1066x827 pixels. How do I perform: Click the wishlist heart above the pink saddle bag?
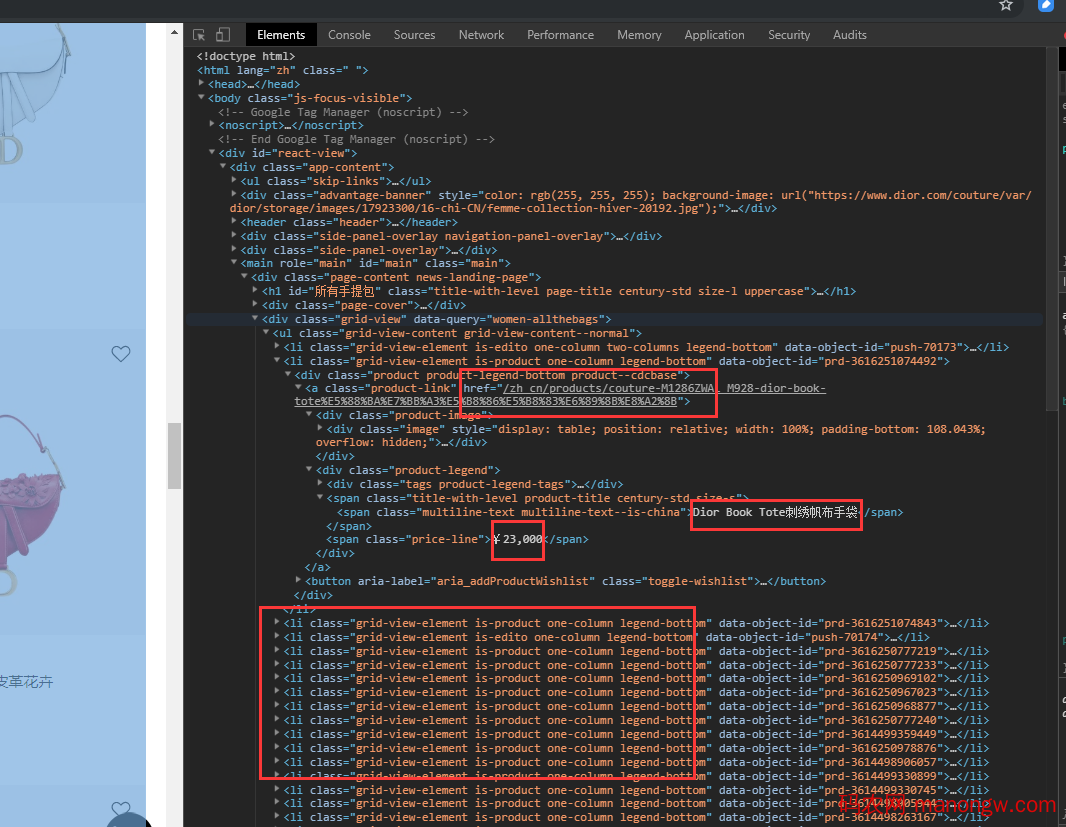(x=121, y=354)
